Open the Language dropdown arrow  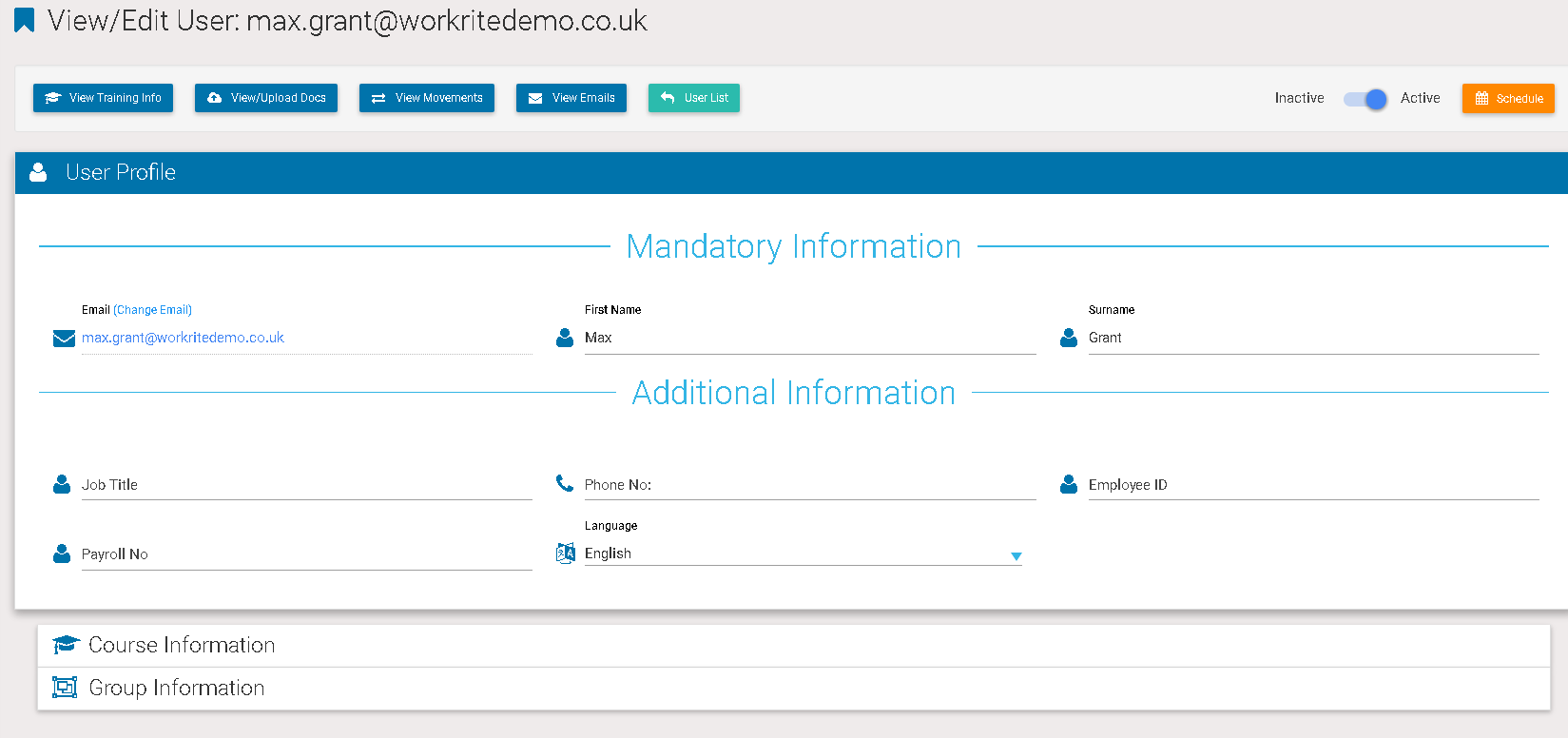pyautogui.click(x=1016, y=555)
